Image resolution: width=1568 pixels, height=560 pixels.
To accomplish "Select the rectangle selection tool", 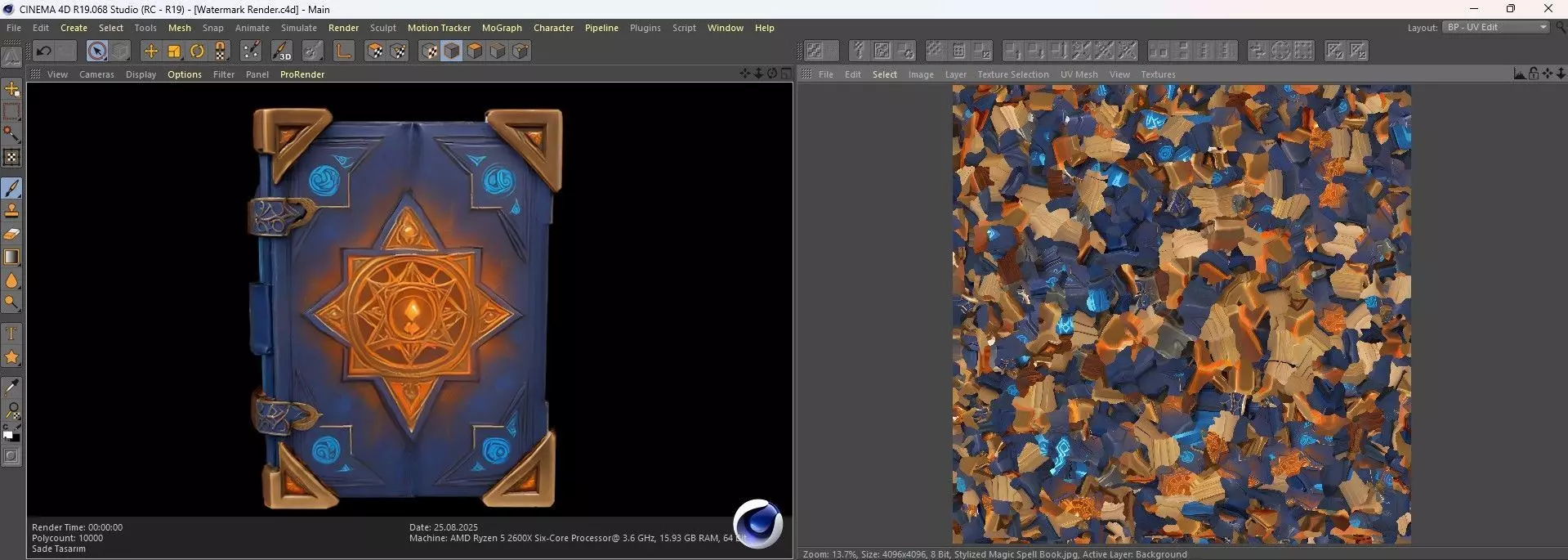I will [x=11, y=111].
